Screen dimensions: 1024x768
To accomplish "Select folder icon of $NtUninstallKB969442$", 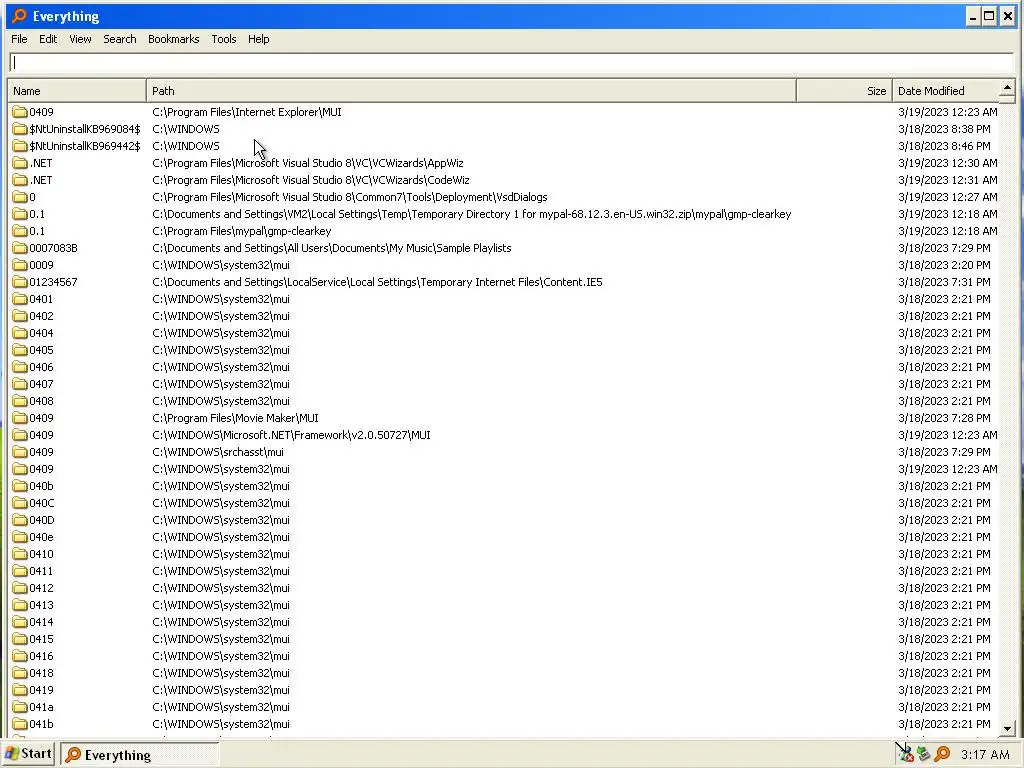I will click(x=20, y=146).
